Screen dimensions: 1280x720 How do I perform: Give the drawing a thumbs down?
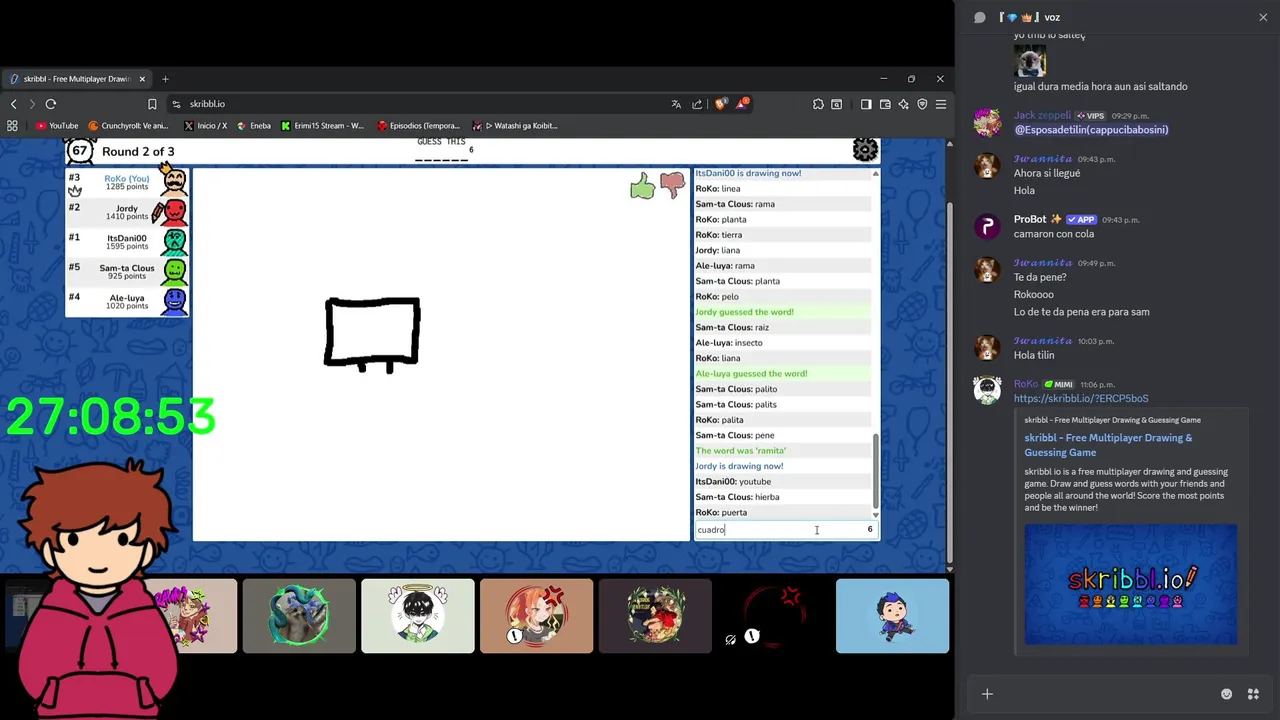pyautogui.click(x=672, y=185)
